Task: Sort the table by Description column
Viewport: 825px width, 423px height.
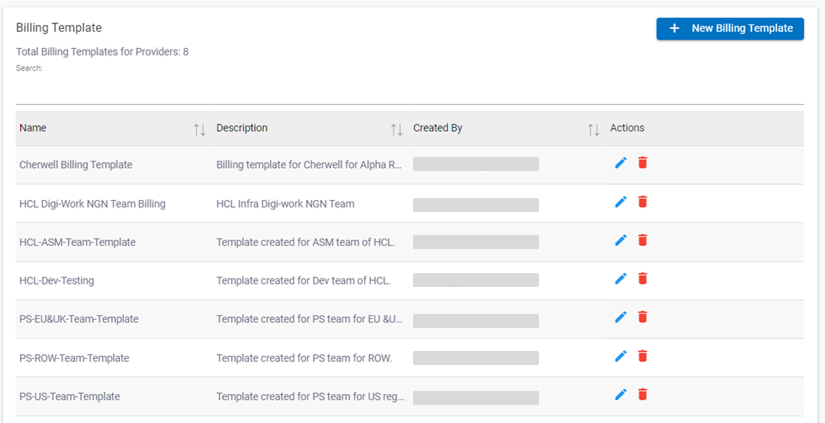Action: [x=396, y=129]
